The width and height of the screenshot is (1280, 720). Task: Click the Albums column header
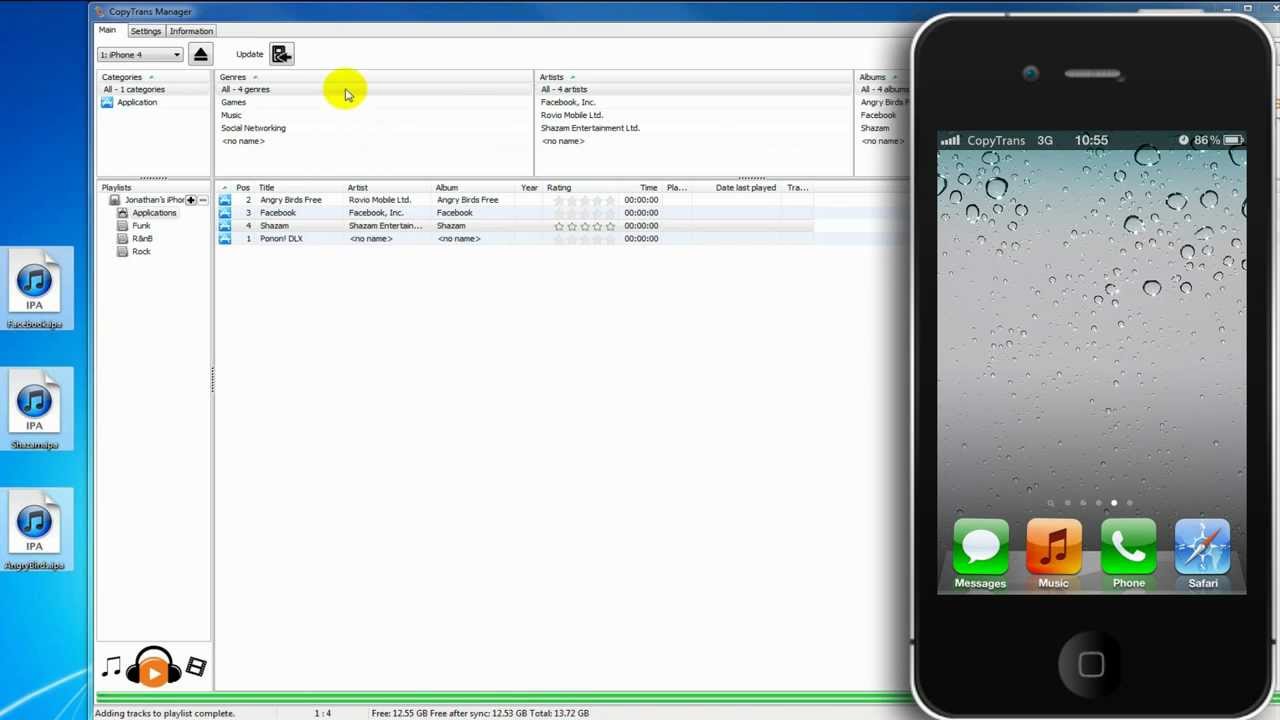[x=872, y=77]
